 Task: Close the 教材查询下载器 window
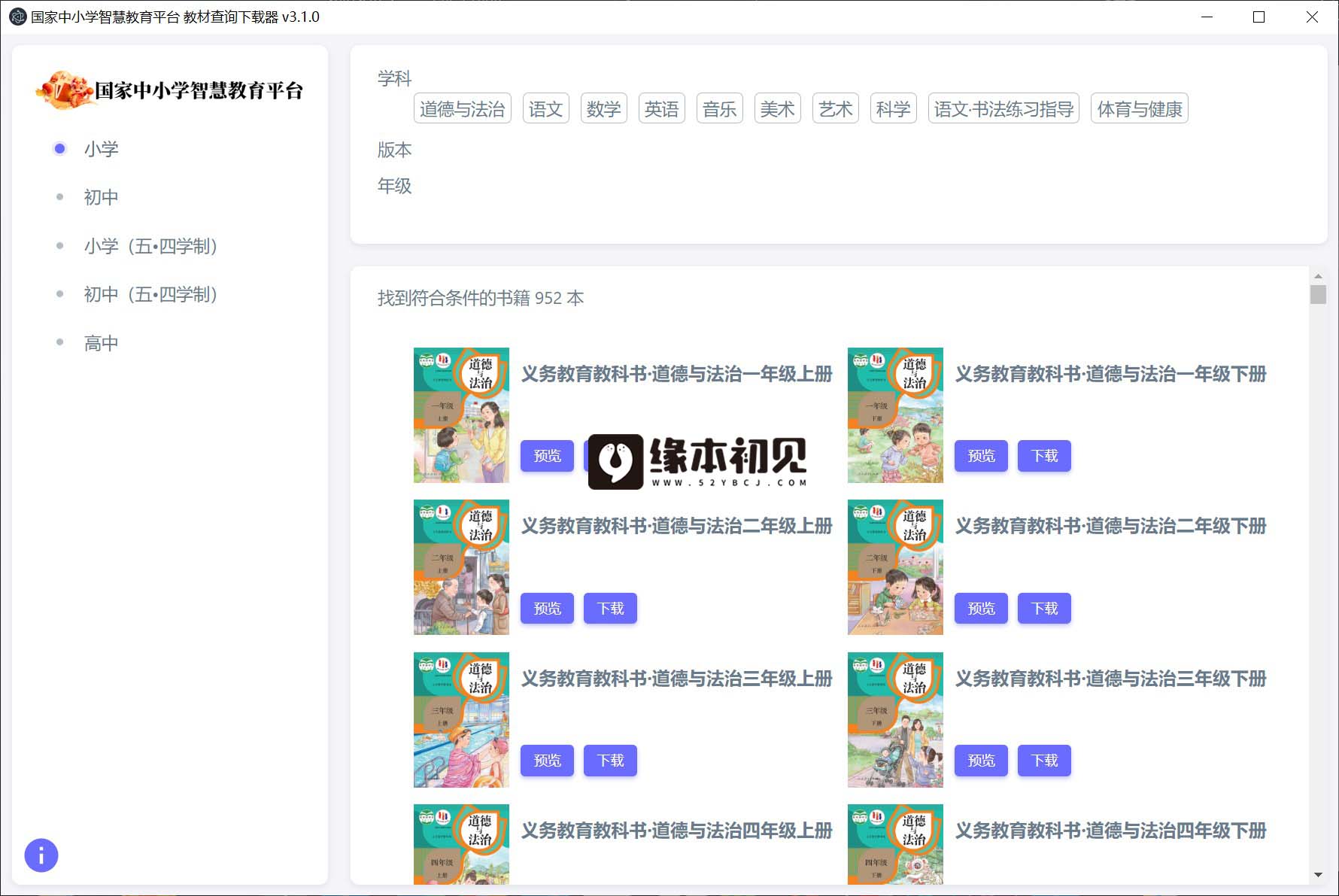pyautogui.click(x=1312, y=17)
